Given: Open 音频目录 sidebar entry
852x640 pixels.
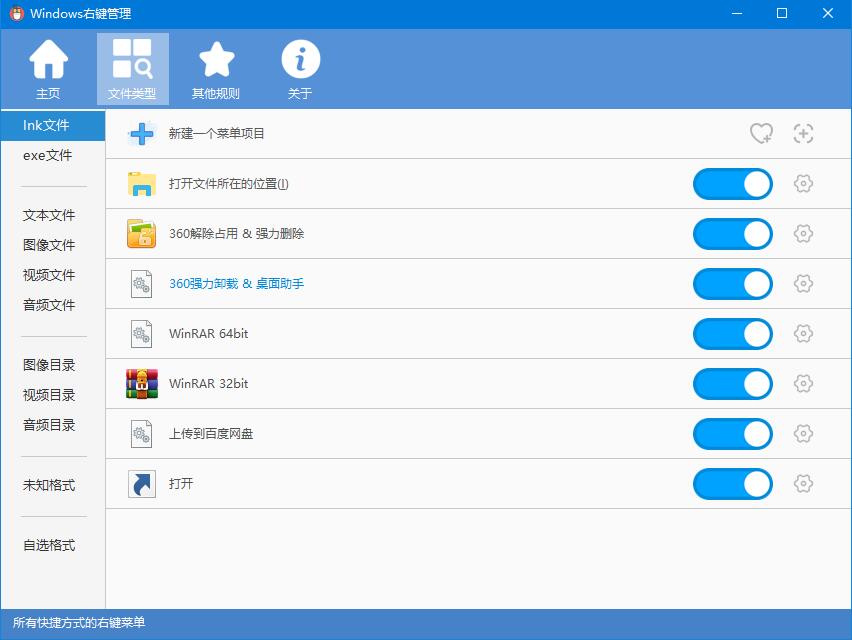Looking at the screenshot, I should 49,425.
